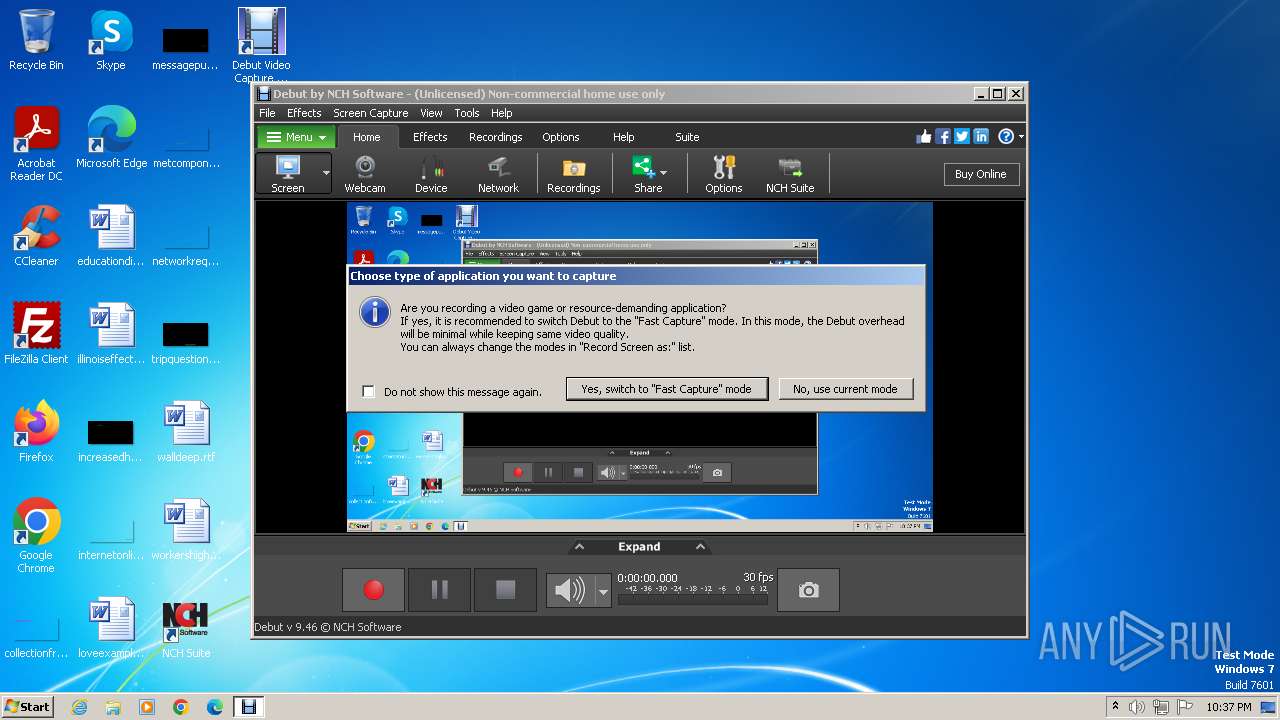
Task: Open the Effects menu in menu bar
Action: (x=304, y=113)
